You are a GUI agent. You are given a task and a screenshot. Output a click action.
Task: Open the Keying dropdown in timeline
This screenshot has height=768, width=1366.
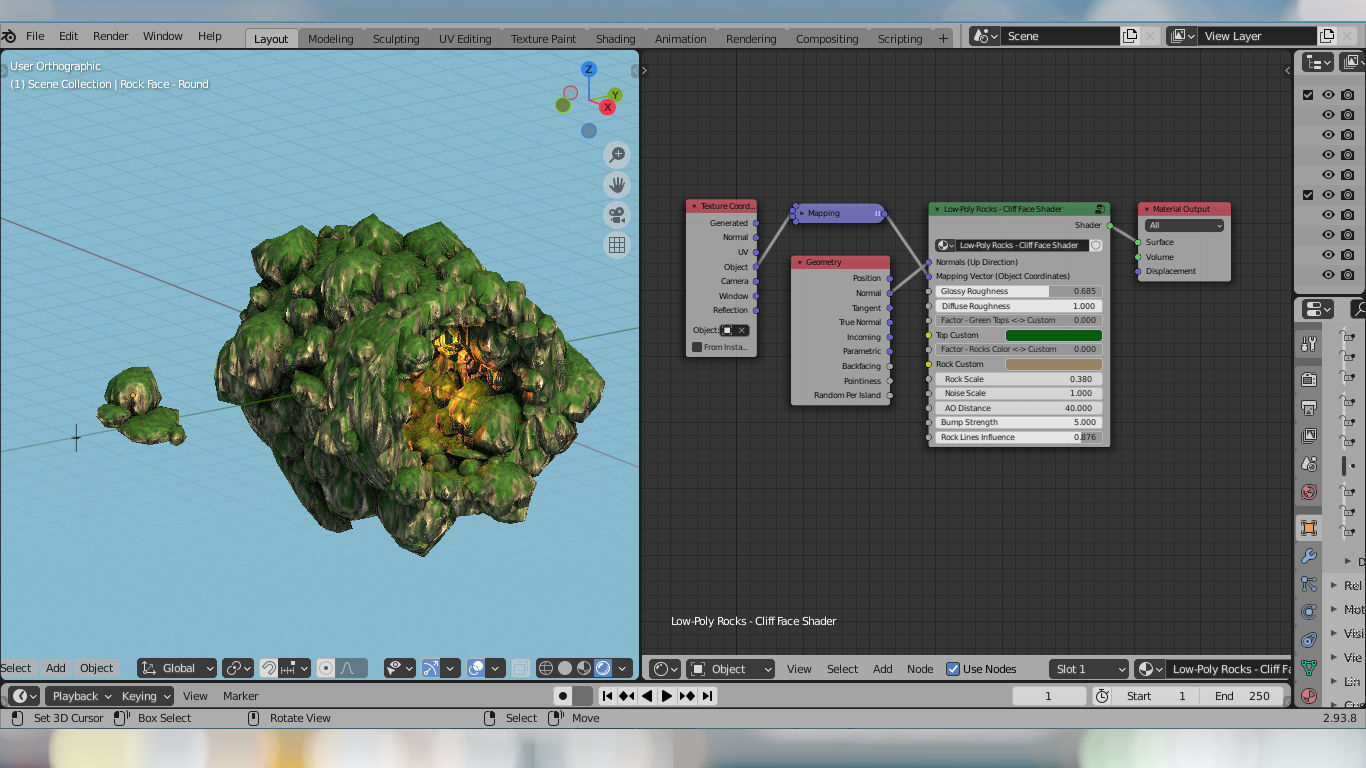coord(147,696)
